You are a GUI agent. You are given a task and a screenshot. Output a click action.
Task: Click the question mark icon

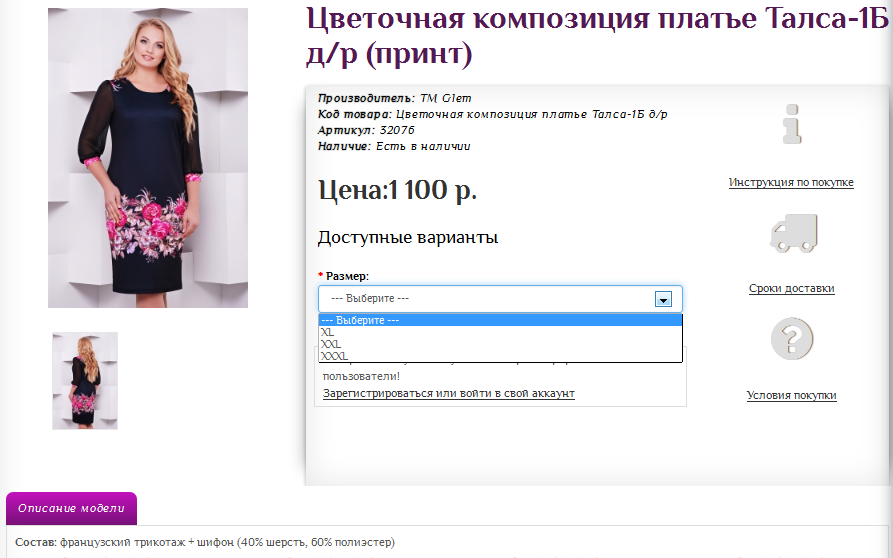[x=792, y=339]
